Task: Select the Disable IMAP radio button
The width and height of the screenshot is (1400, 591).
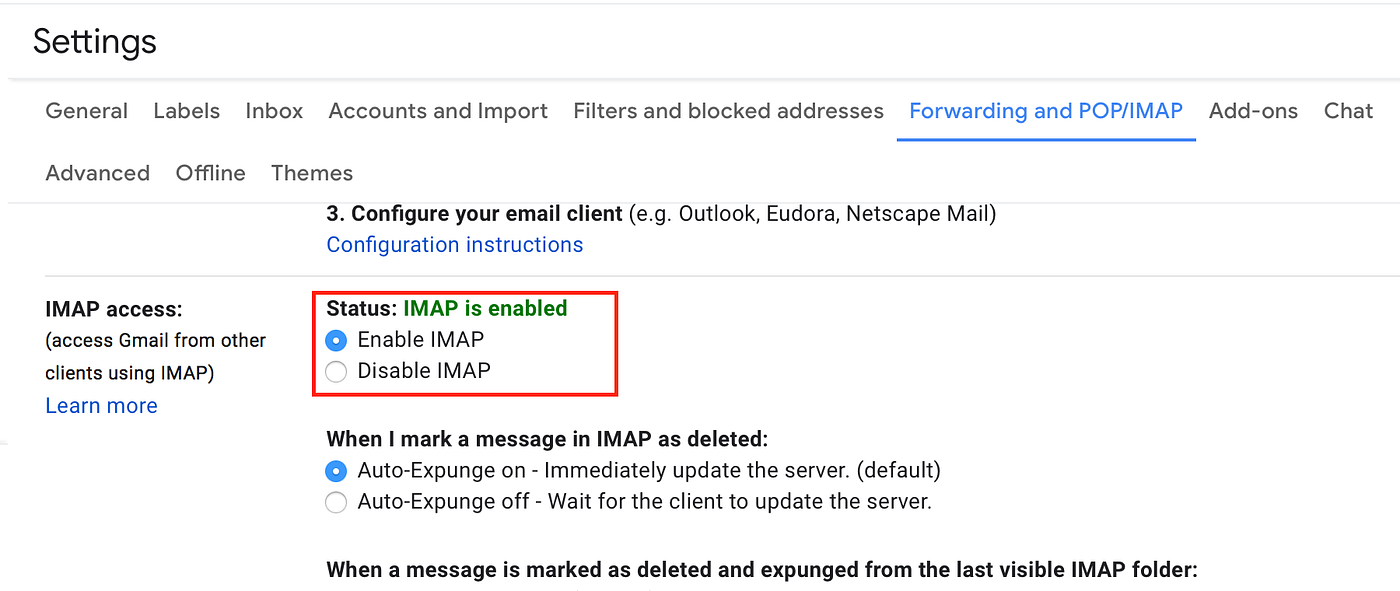Action: 336,372
